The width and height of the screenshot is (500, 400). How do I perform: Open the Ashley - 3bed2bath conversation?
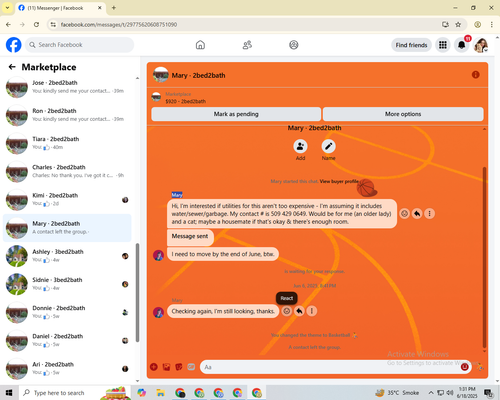tap(67, 256)
